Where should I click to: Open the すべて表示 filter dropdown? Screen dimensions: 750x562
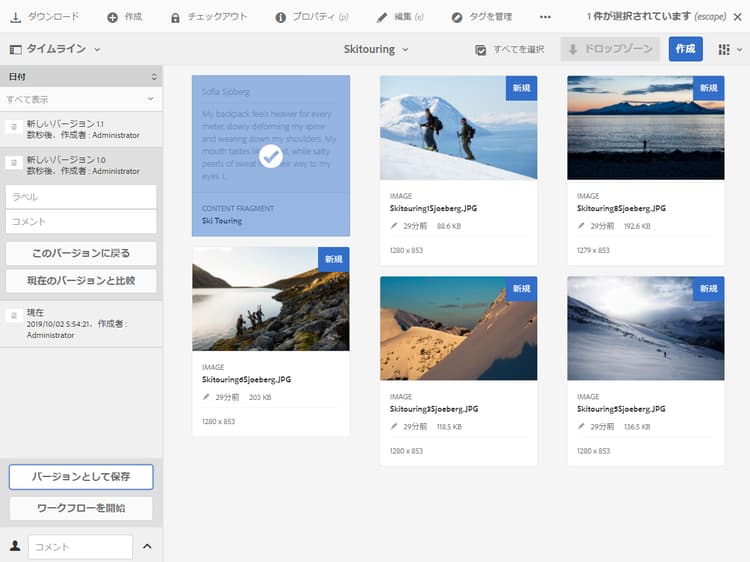click(81, 99)
